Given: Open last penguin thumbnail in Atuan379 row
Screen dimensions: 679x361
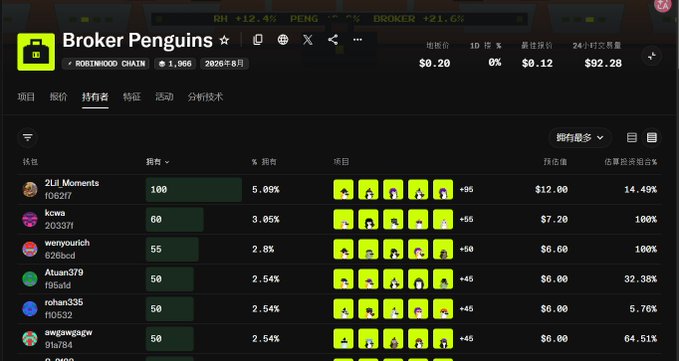Looking at the screenshot, I should [443, 279].
